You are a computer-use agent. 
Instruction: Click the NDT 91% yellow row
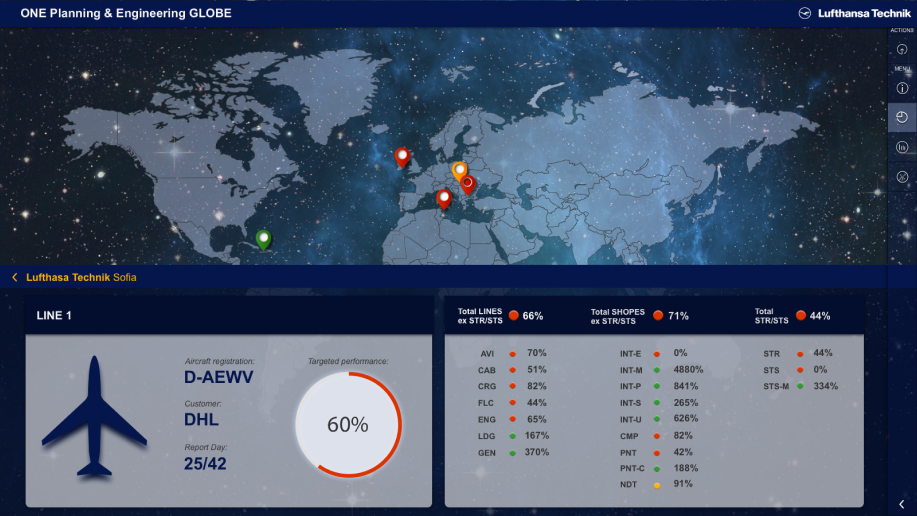point(656,484)
